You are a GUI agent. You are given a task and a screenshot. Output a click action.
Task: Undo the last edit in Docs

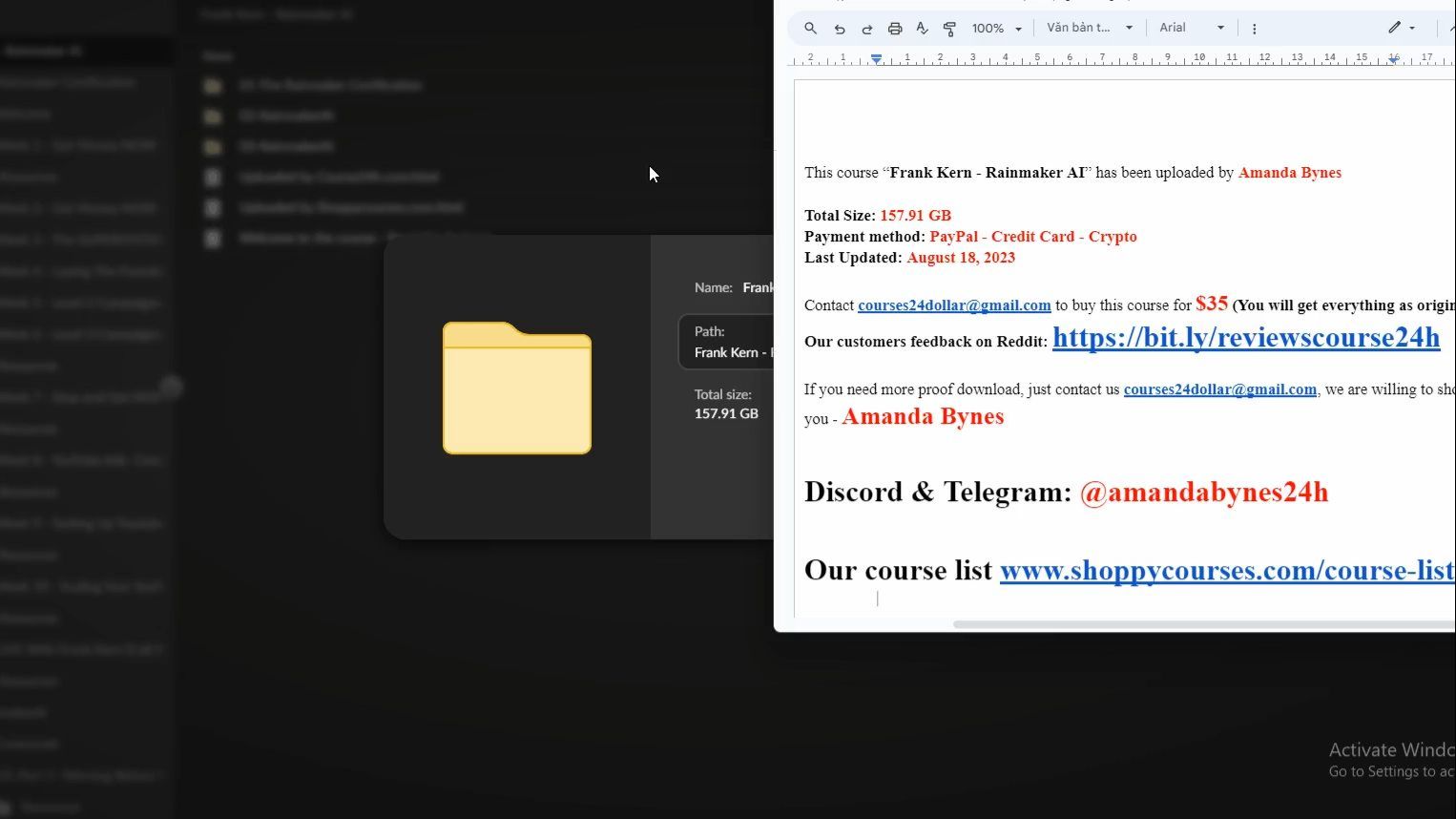point(840,29)
